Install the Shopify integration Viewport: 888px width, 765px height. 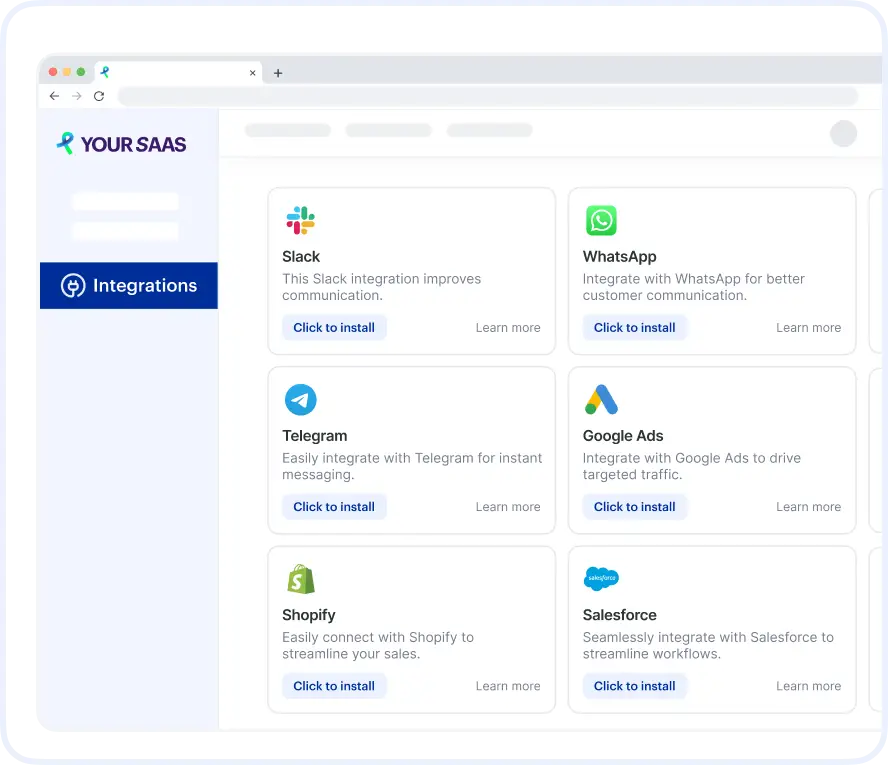334,686
